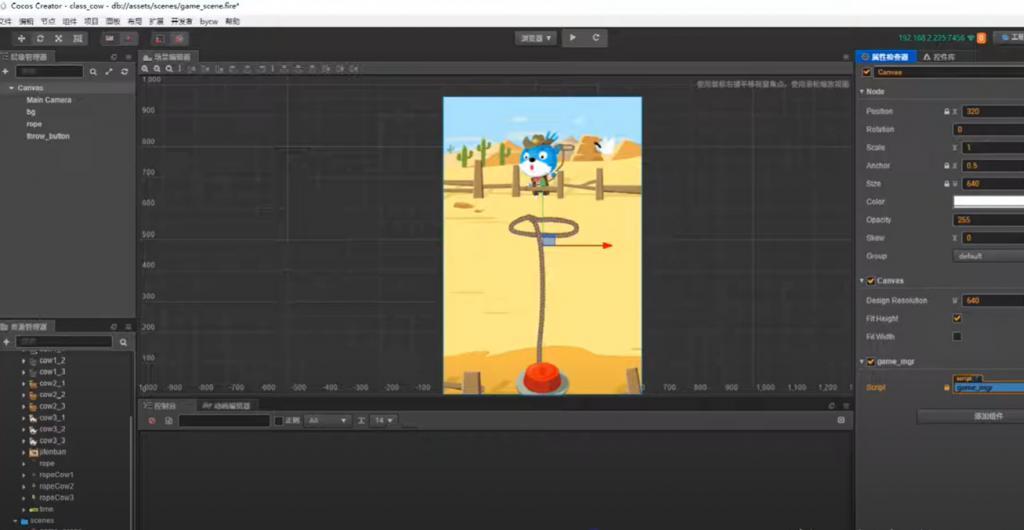Select the Scale transform tool

(x=59, y=39)
